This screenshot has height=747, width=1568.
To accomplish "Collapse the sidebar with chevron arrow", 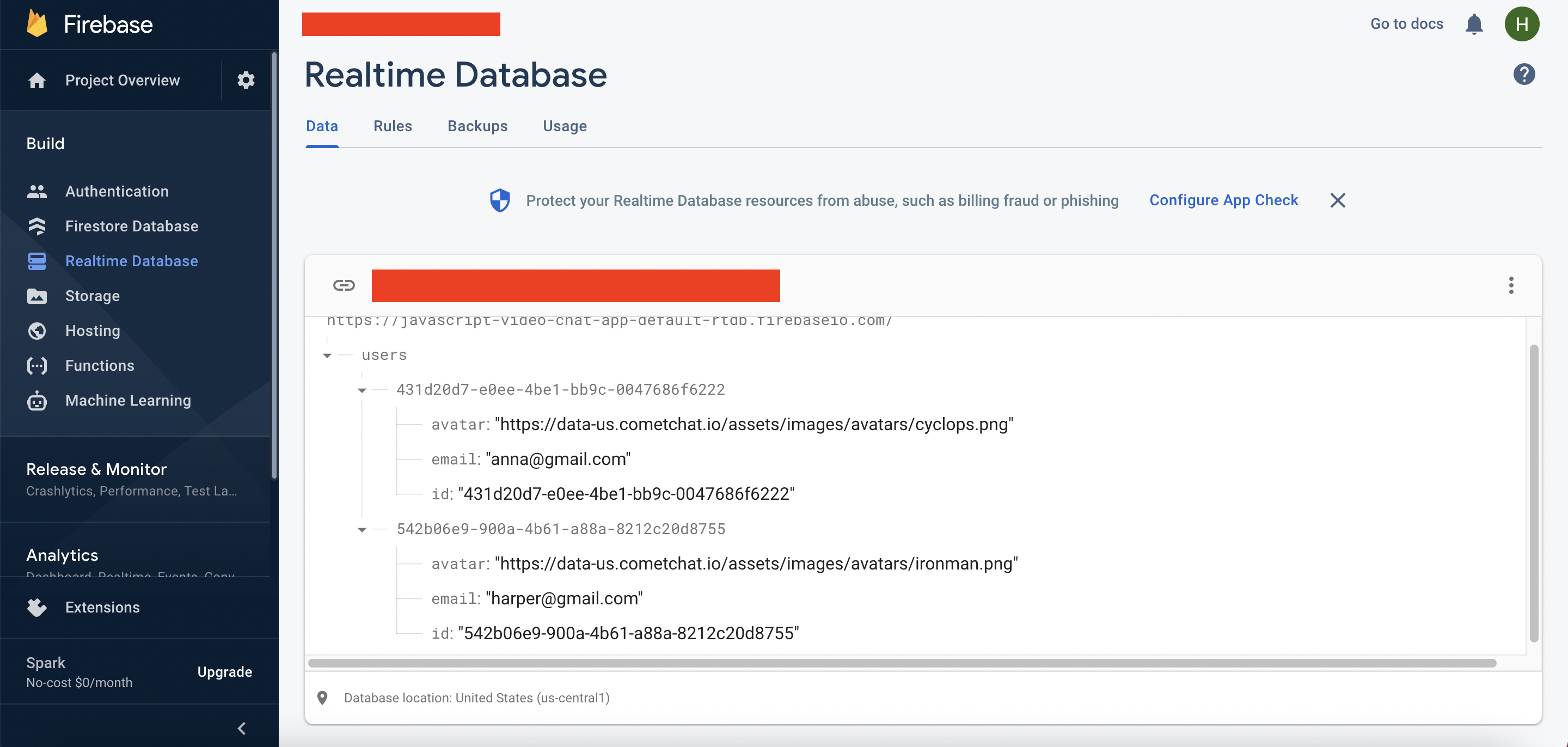I will pos(242,728).
